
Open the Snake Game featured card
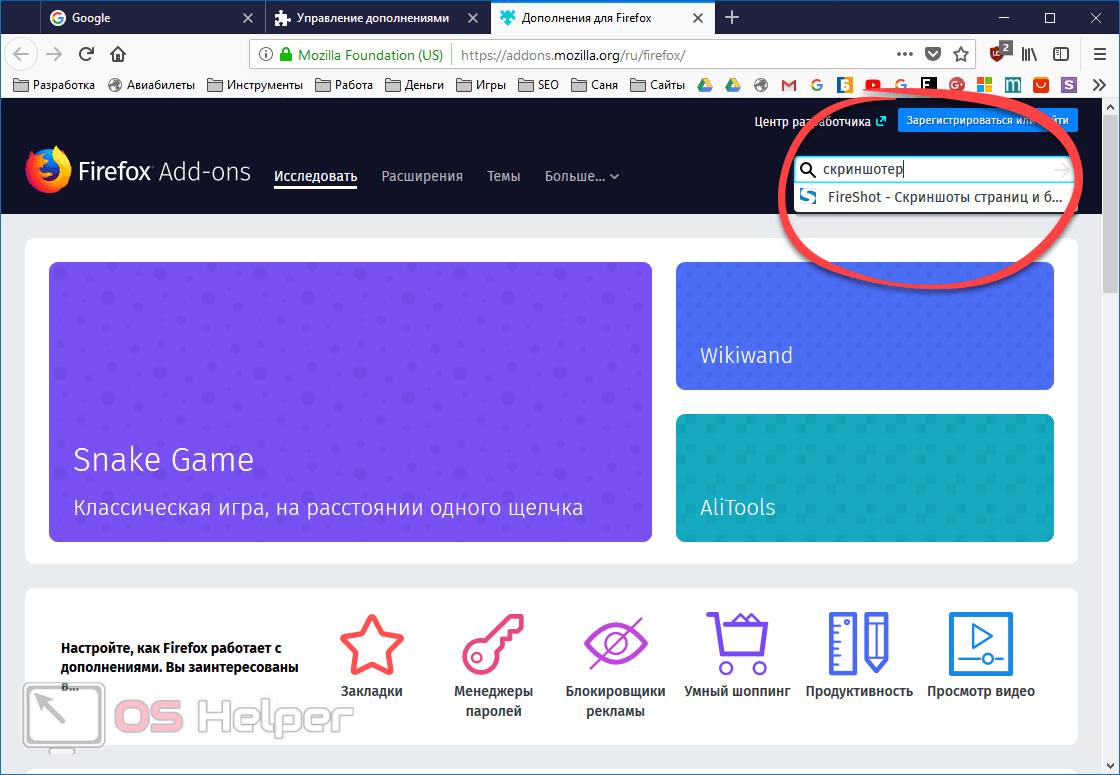pyautogui.click(x=350, y=401)
